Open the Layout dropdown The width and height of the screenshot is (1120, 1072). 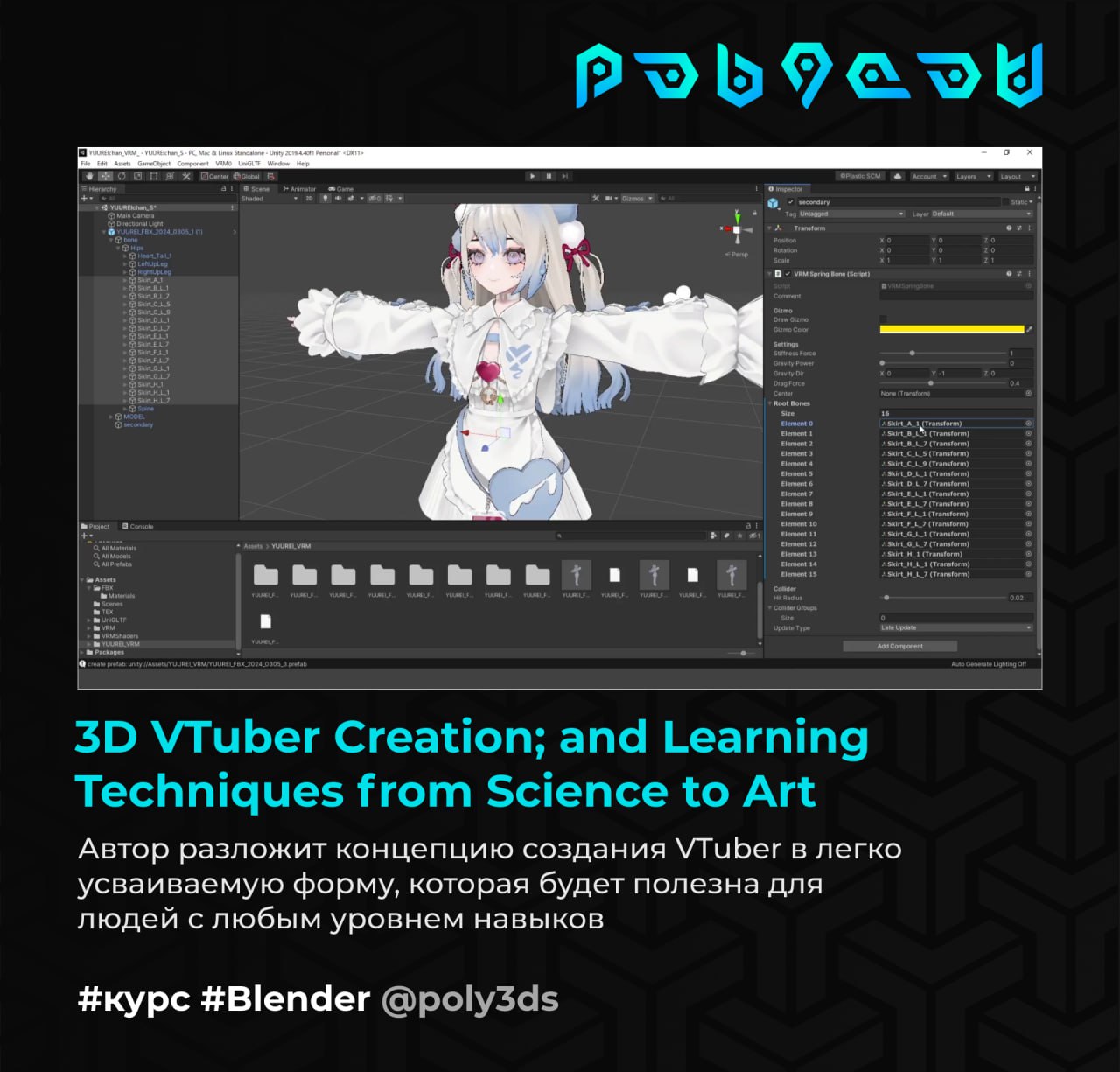tap(1018, 176)
